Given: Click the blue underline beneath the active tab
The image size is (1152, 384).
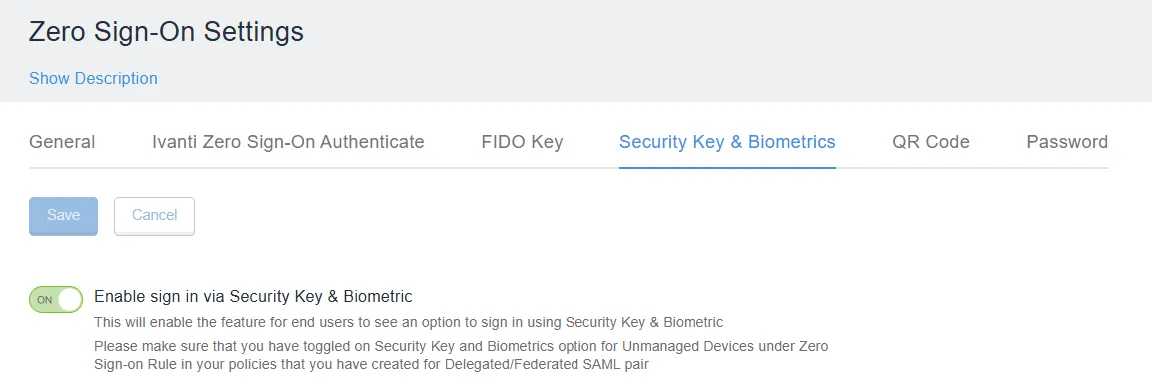Looking at the screenshot, I should (x=727, y=167).
